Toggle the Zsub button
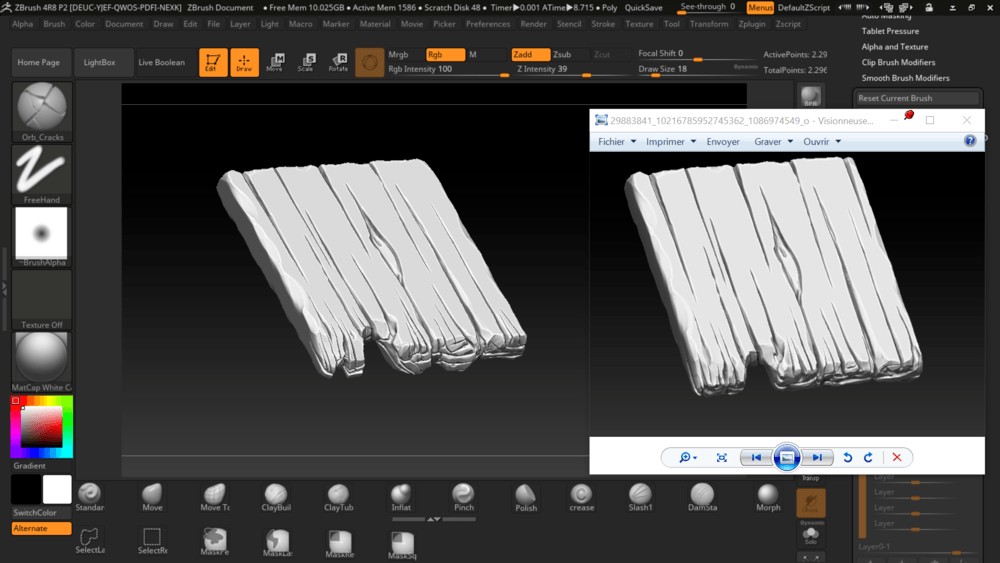 [570, 54]
